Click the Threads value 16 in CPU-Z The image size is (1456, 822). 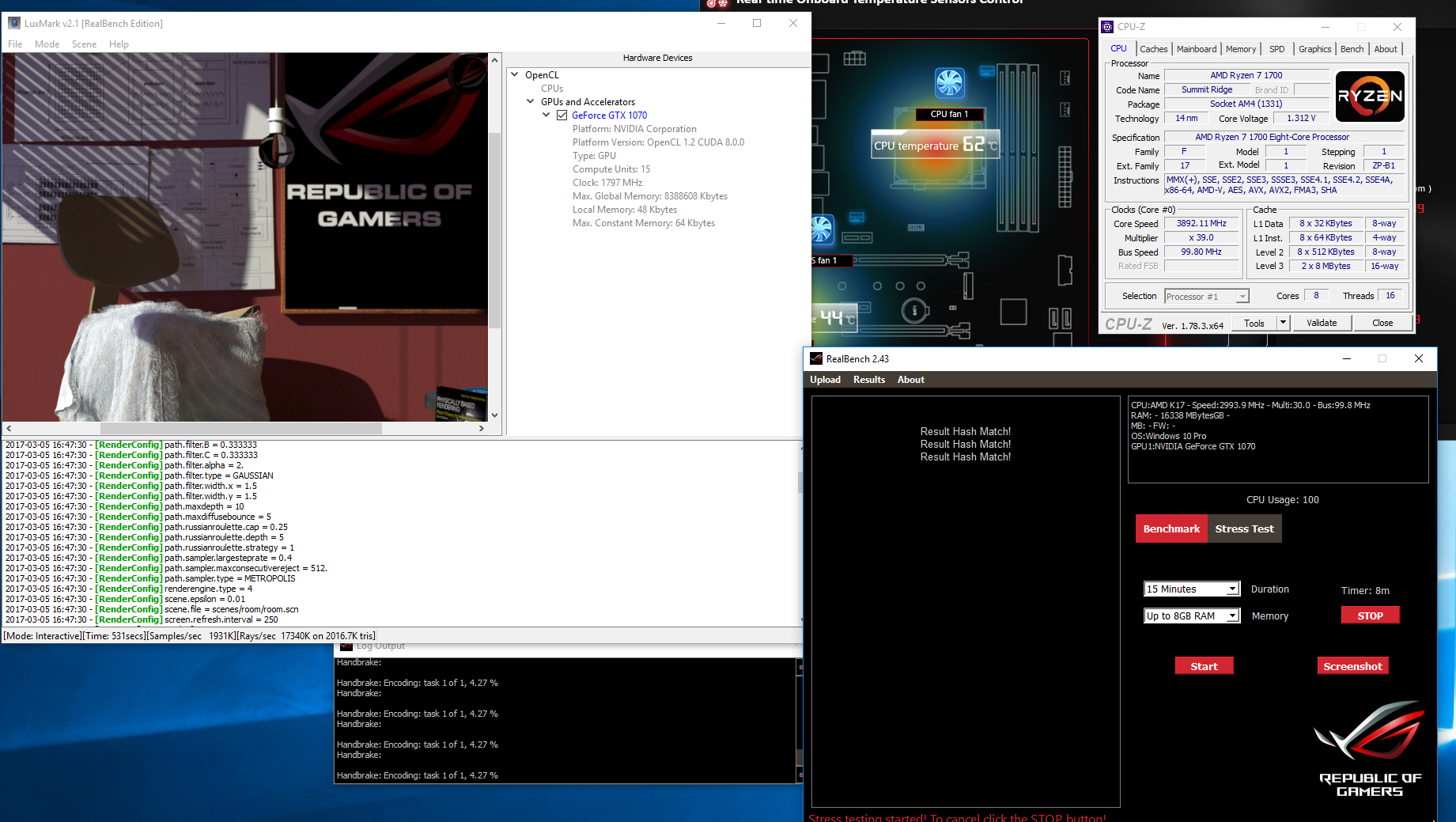click(1390, 296)
